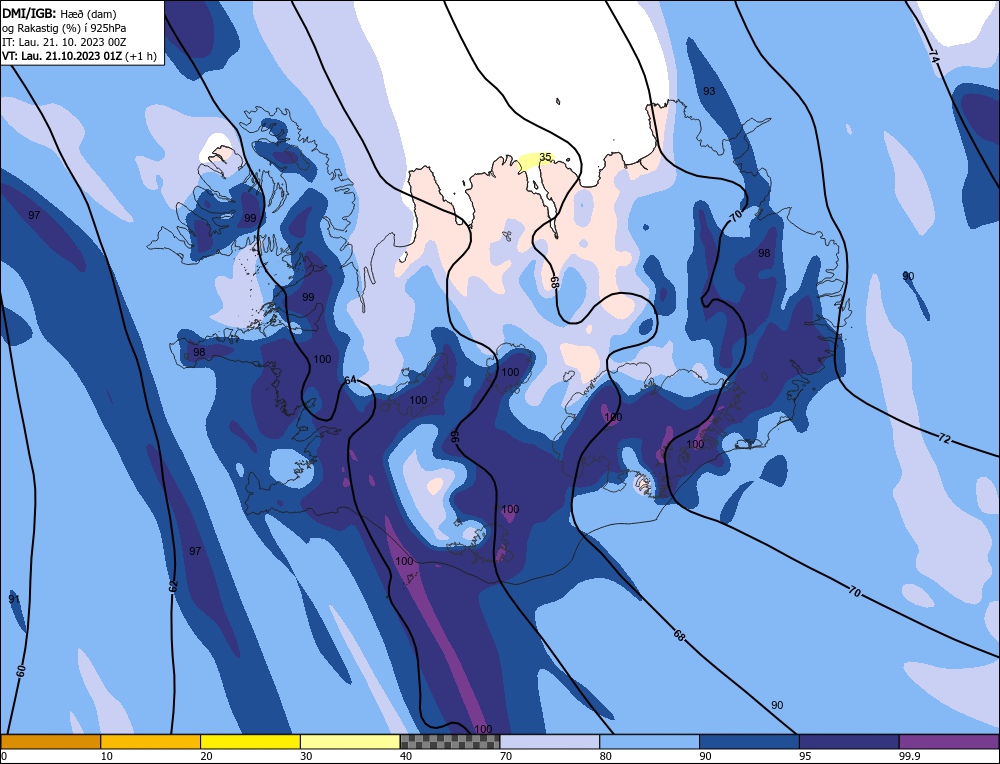Click the '91' humidity value label
The width and height of the screenshot is (1000, 764).
14,599
